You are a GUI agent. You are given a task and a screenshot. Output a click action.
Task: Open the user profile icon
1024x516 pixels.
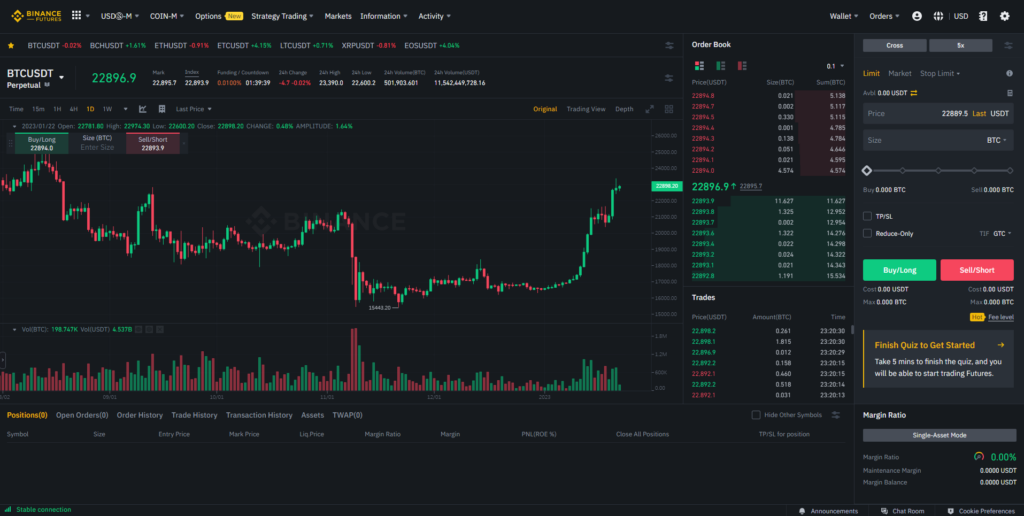[917, 16]
